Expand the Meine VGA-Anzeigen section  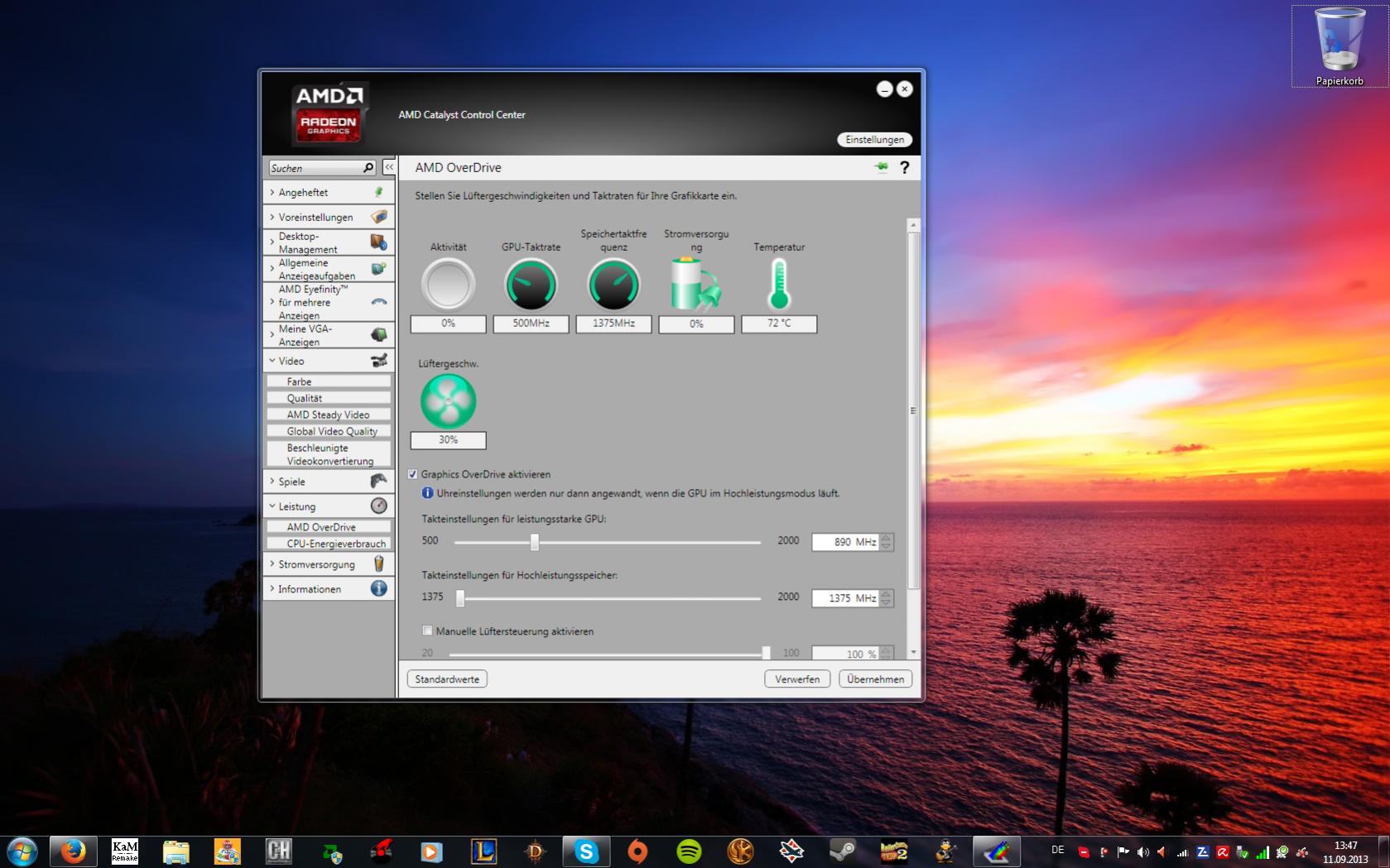(x=328, y=335)
